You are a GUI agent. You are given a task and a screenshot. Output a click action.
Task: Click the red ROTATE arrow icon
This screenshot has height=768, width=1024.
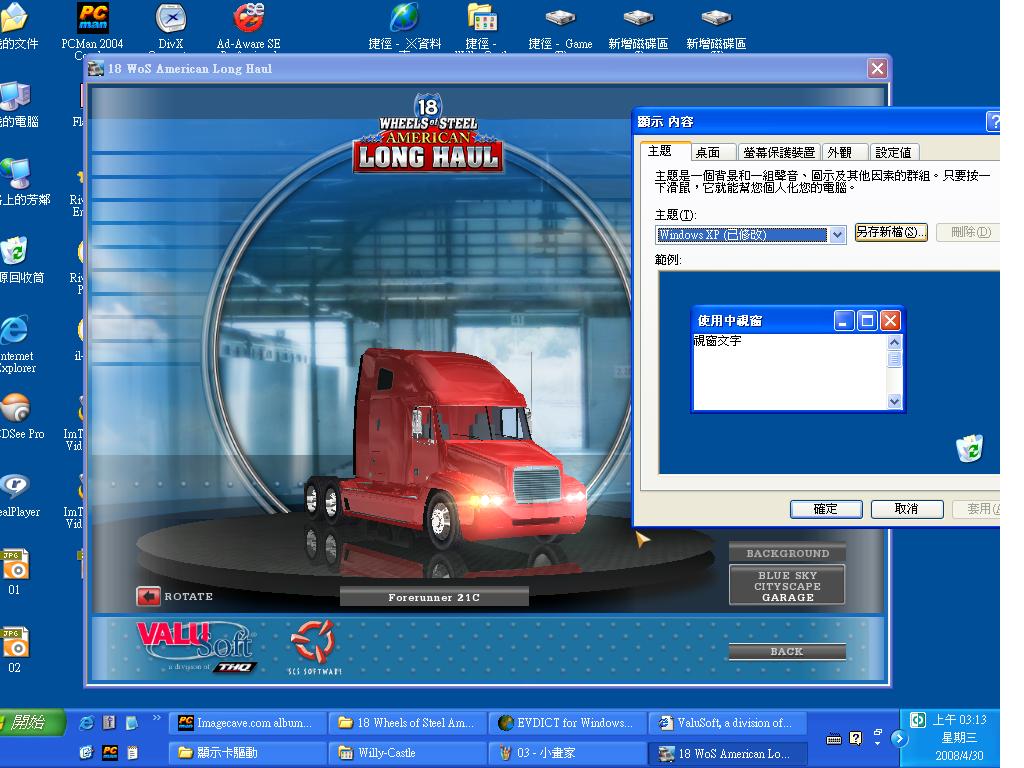click(149, 597)
